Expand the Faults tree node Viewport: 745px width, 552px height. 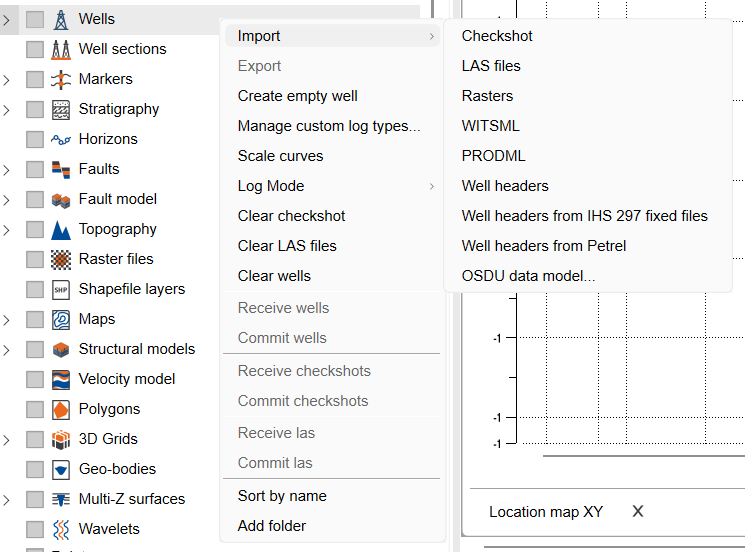(6, 170)
